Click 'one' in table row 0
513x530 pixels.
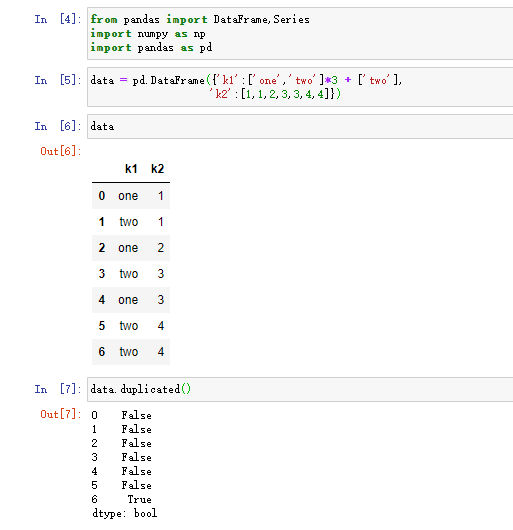(x=128, y=196)
